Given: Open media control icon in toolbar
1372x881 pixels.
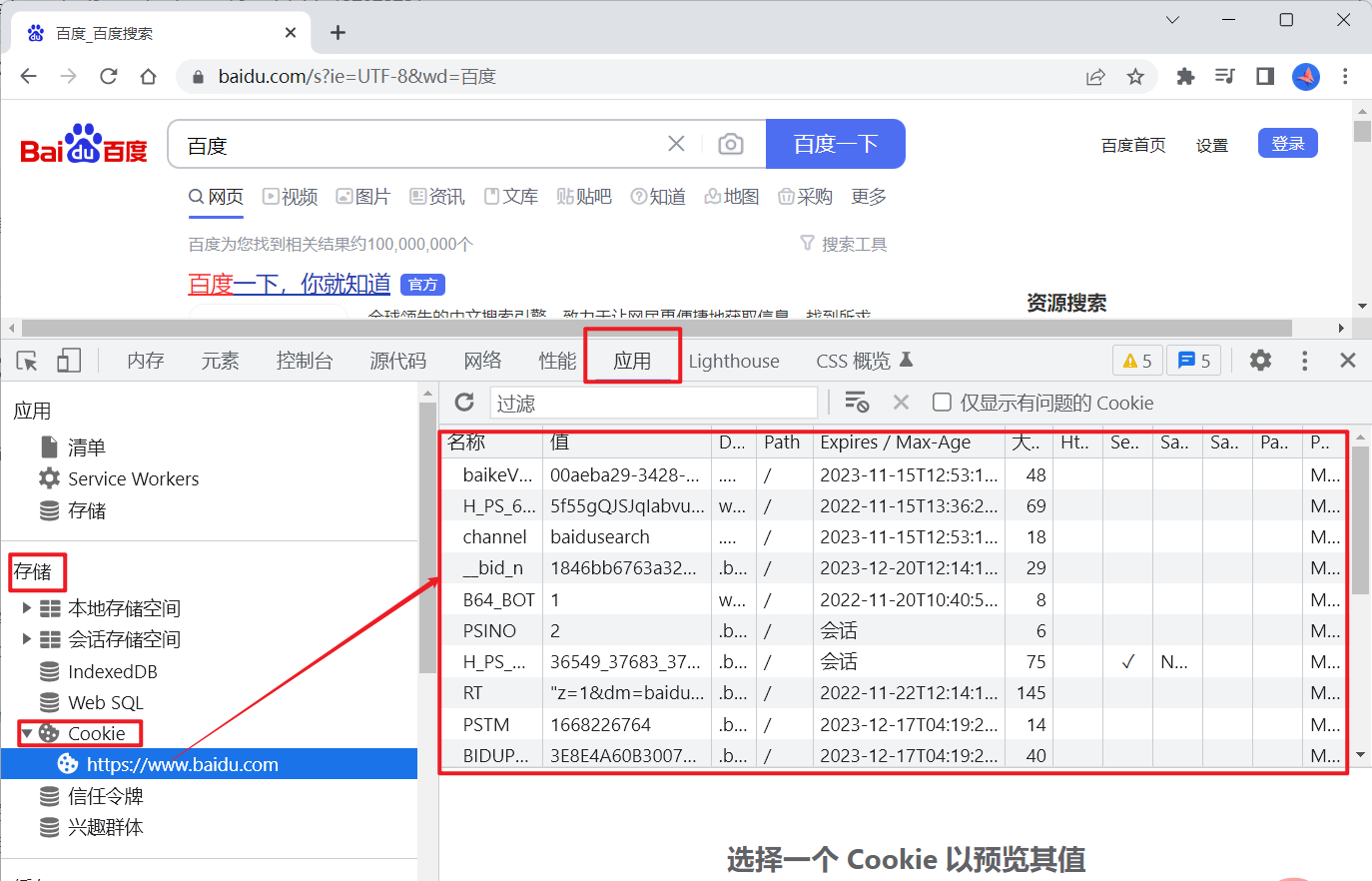Looking at the screenshot, I should coord(1225,77).
